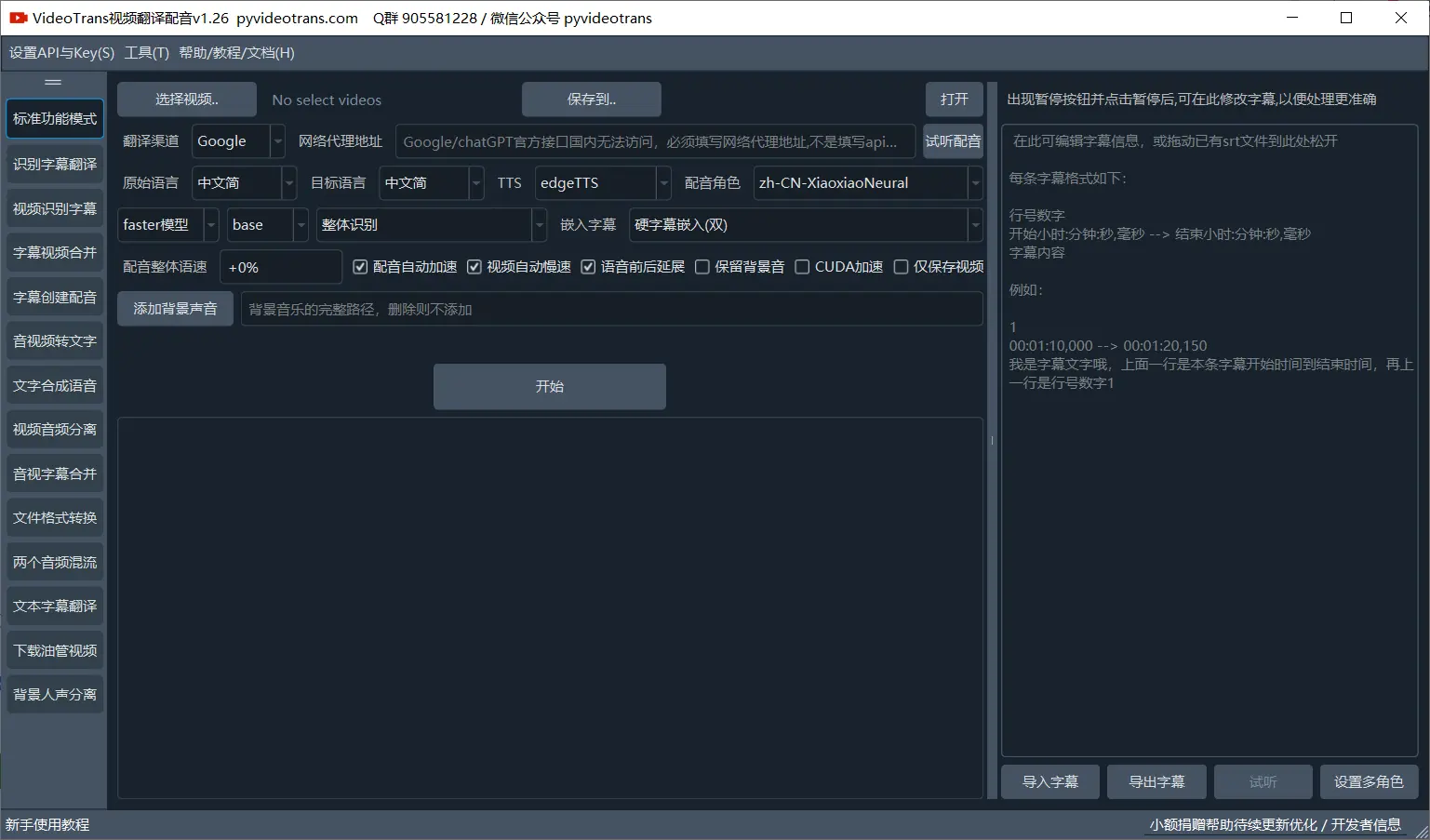Open 音视频转文字 tool
1430x840 pixels.
click(x=55, y=341)
